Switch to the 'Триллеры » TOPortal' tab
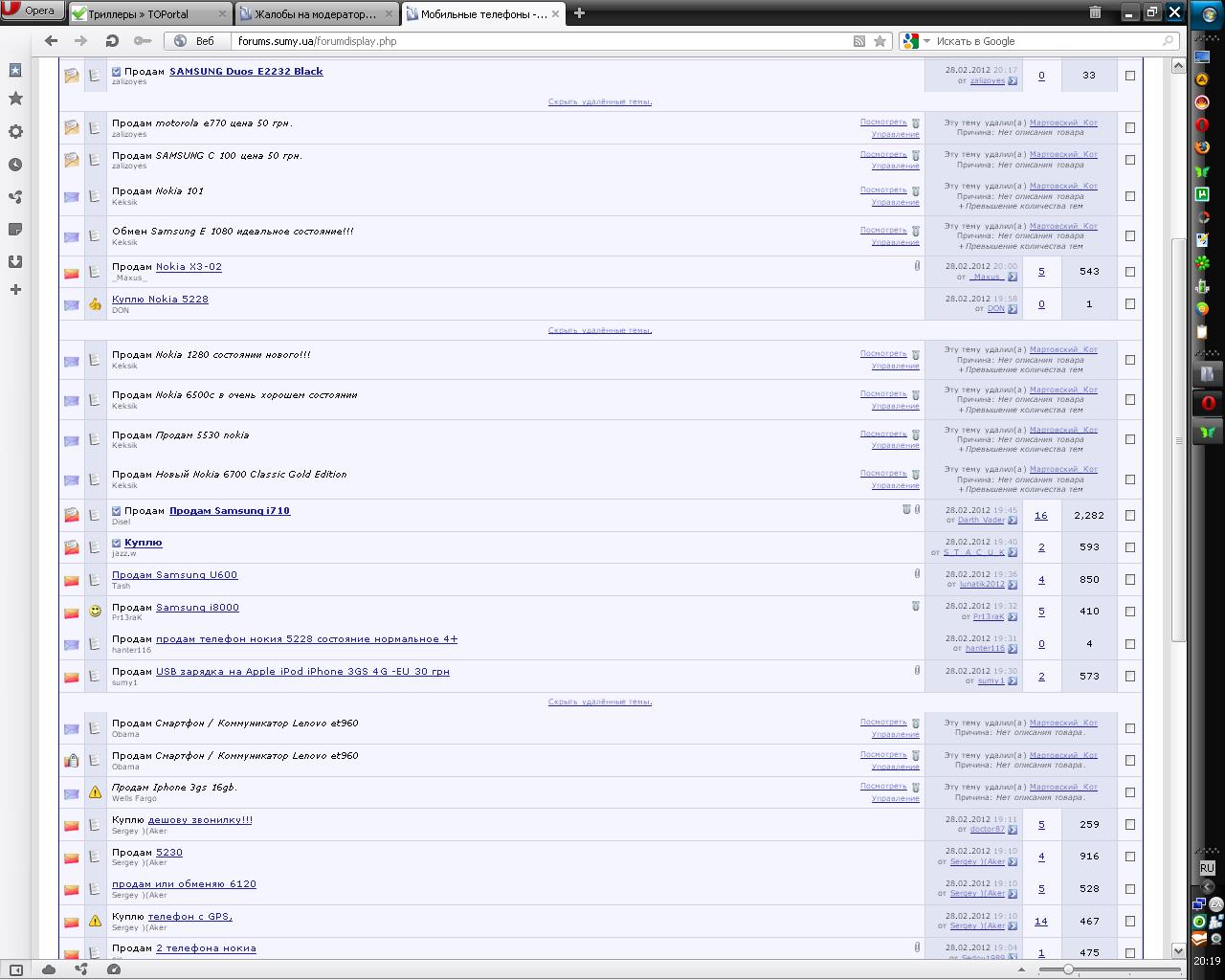 [x=148, y=13]
